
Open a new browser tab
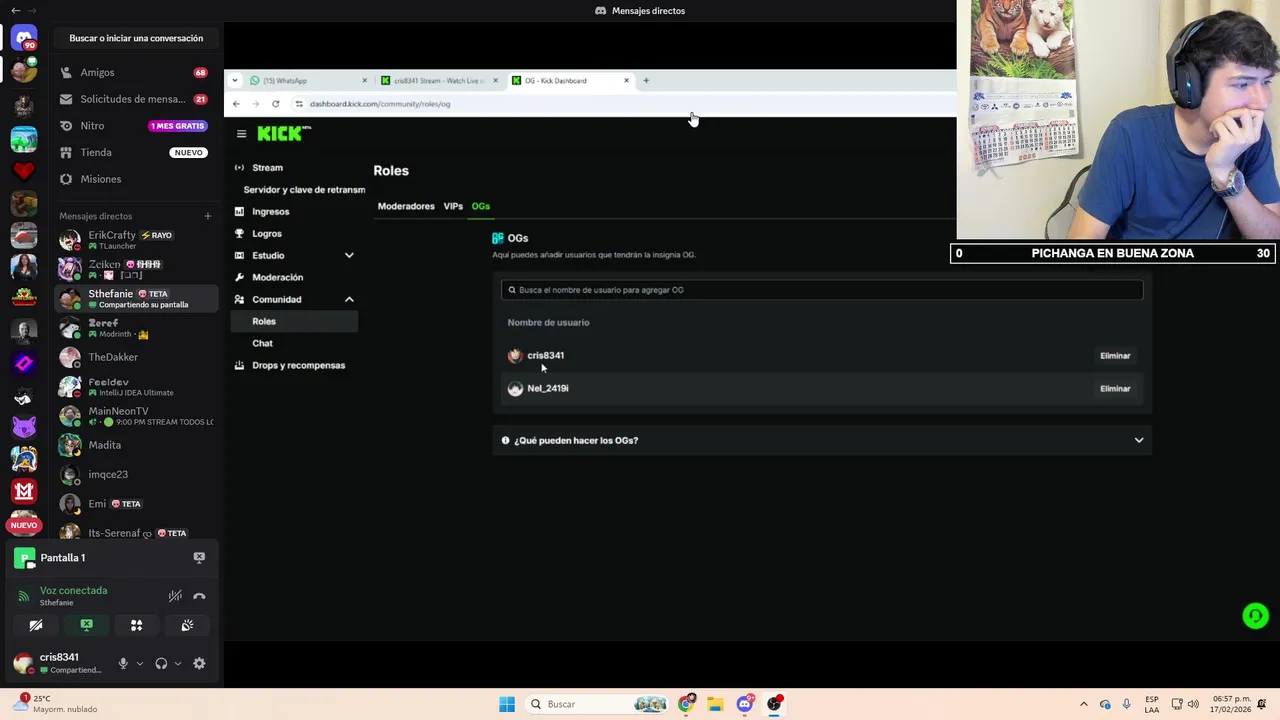[646, 80]
